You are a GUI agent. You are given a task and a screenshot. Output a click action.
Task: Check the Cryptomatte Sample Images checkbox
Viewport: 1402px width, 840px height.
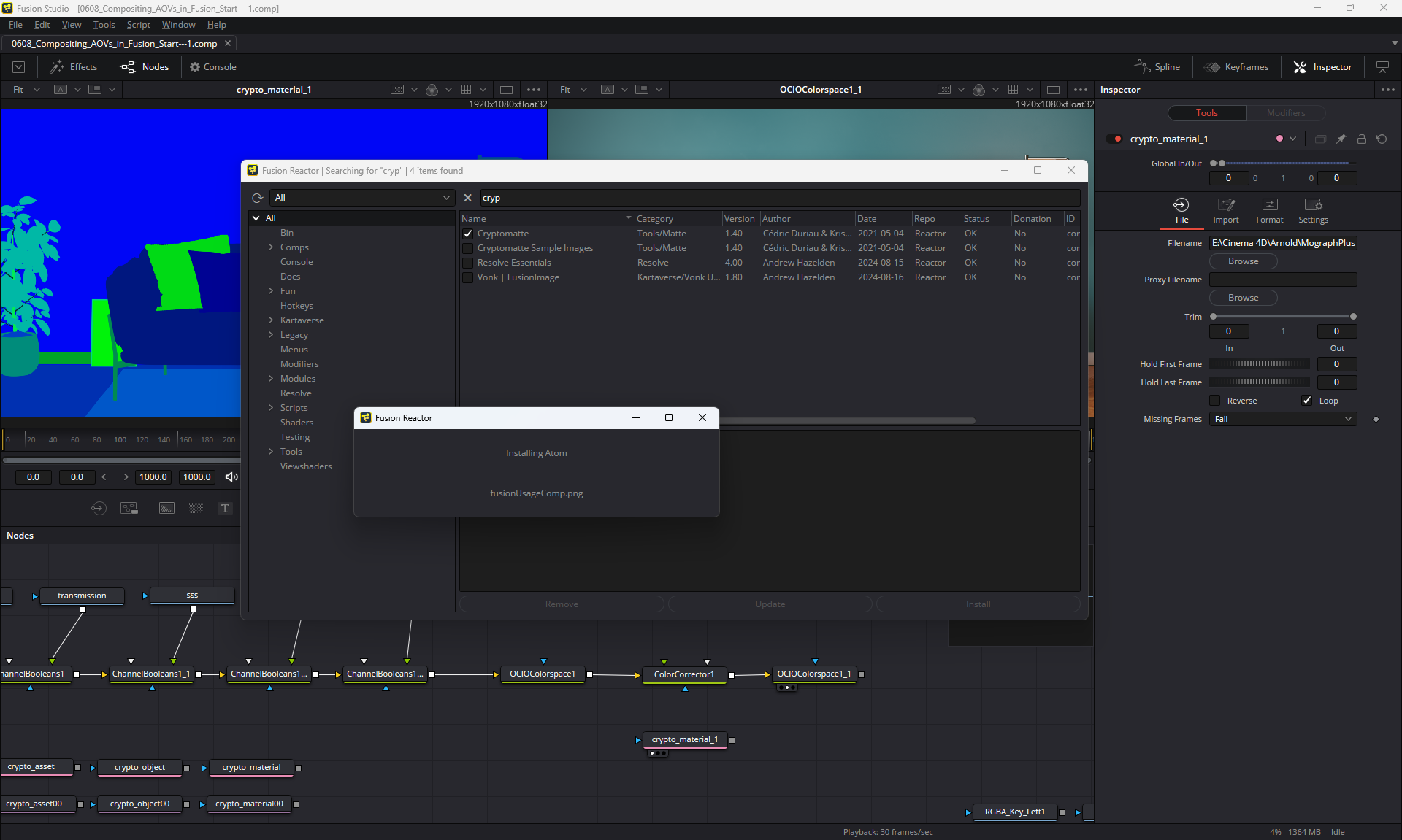468,249
